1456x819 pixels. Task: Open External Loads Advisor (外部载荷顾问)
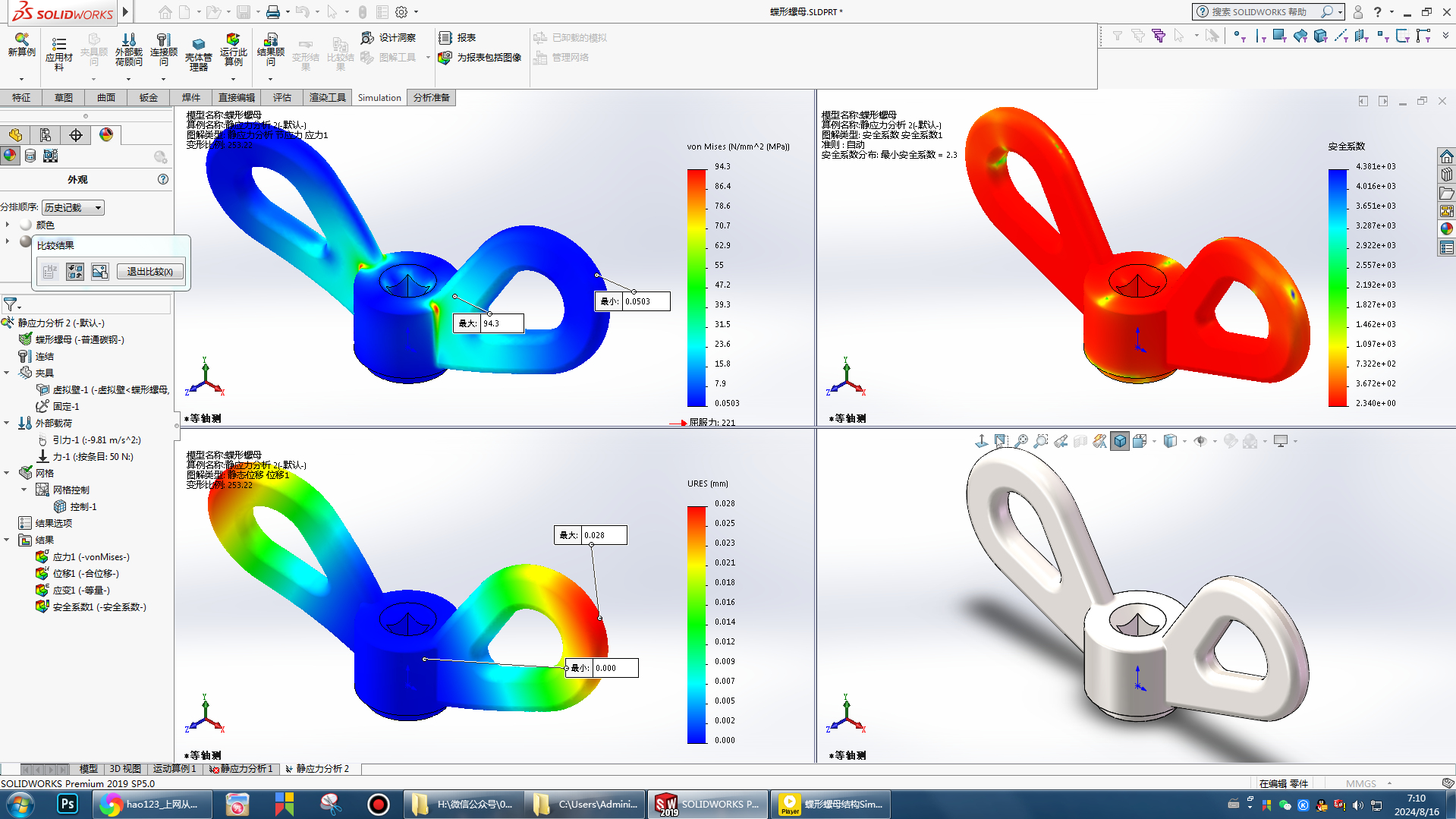tap(129, 49)
